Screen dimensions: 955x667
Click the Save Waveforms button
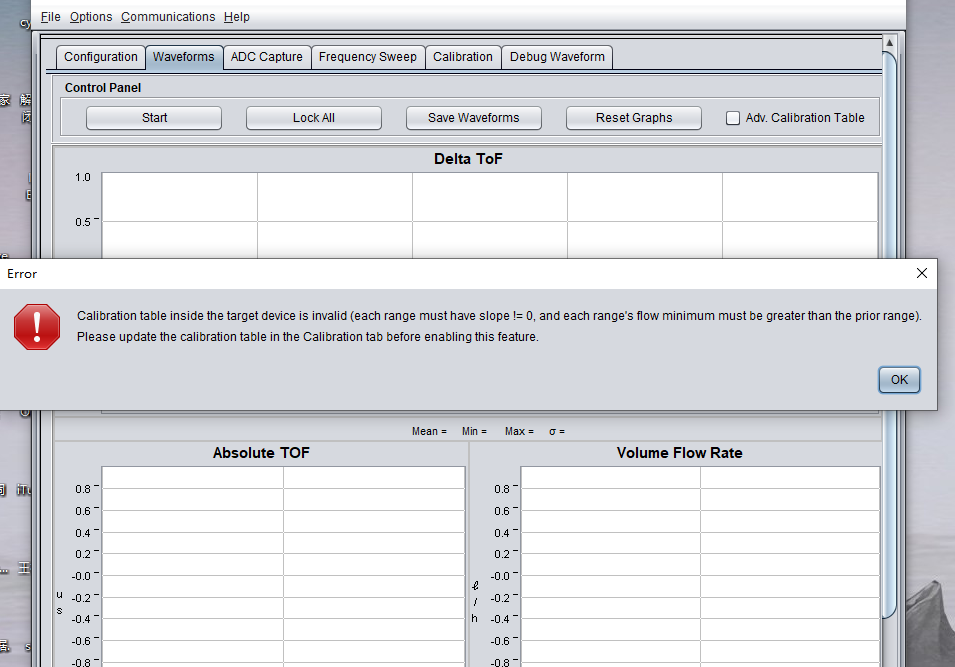(x=473, y=118)
